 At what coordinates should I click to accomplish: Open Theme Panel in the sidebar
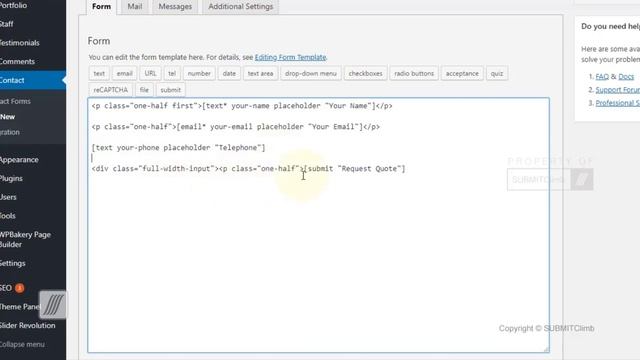(x=19, y=307)
